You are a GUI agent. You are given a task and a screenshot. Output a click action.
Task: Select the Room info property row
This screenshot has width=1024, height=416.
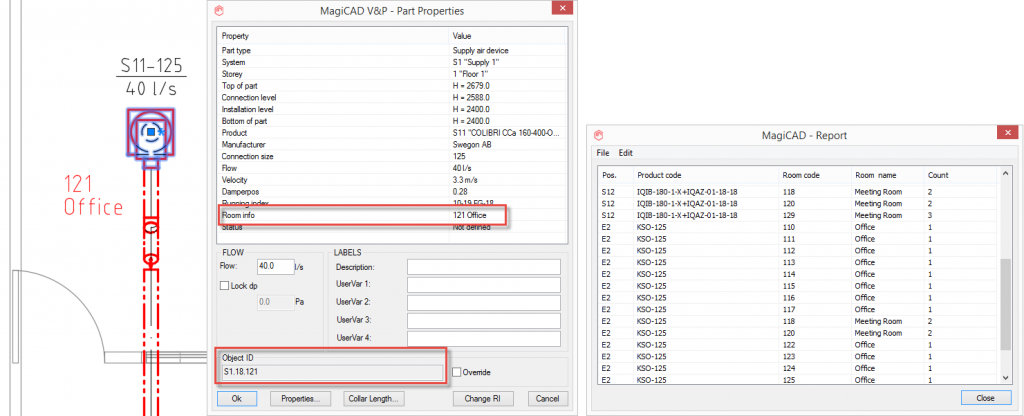pos(392,215)
